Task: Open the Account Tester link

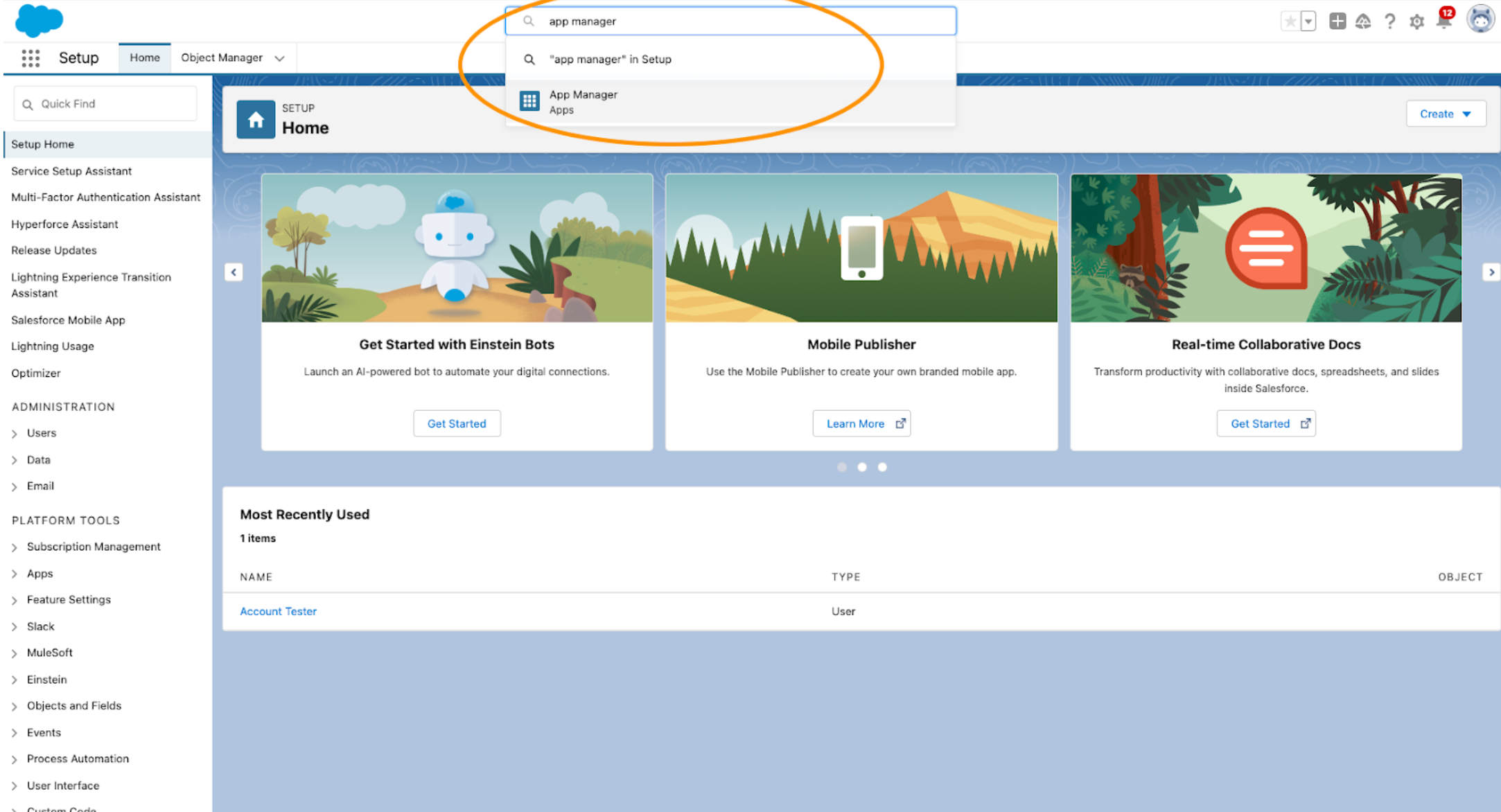Action: coord(278,611)
